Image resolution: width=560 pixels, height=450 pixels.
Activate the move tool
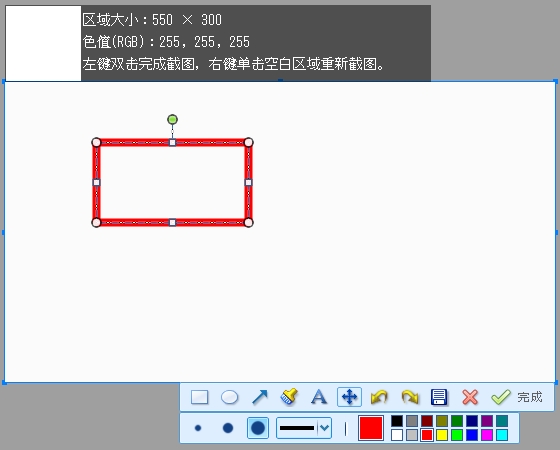click(349, 397)
